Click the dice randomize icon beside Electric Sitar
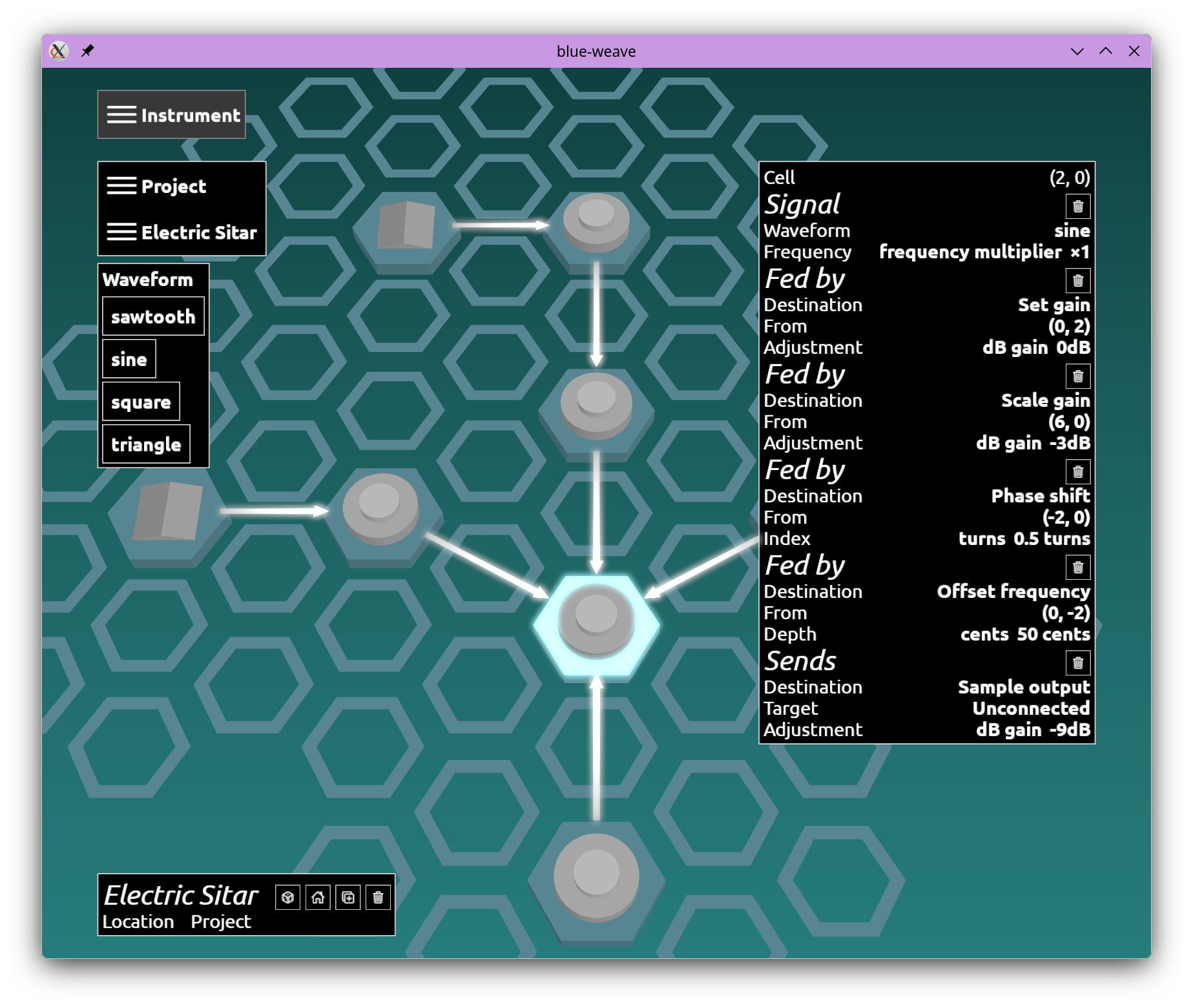The height and width of the screenshot is (1008, 1193). pos(287,898)
